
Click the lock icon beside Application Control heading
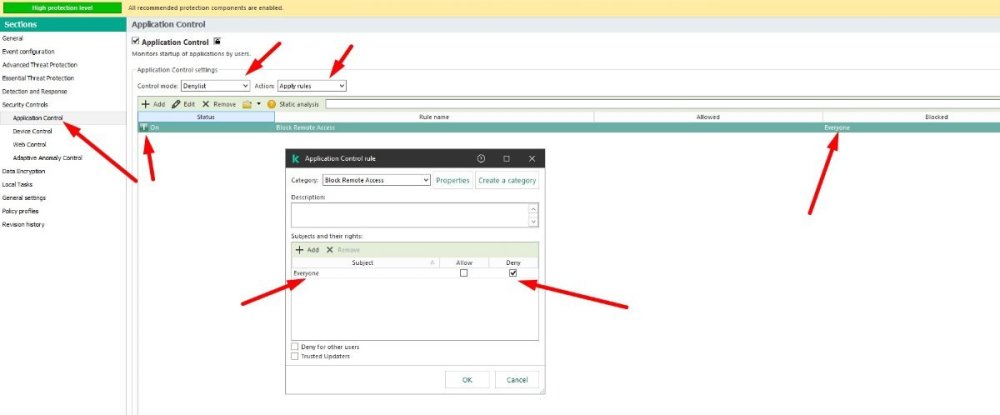217,41
